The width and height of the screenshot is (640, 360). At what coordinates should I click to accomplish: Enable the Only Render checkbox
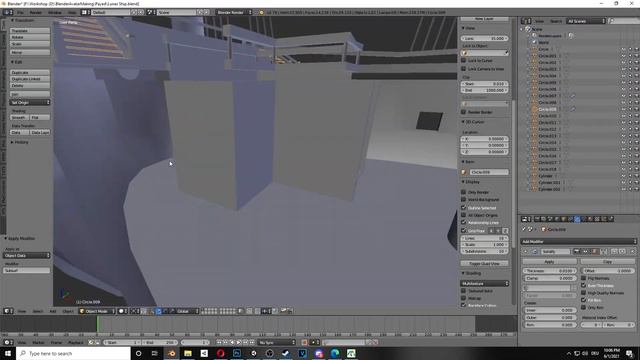tap(464, 192)
